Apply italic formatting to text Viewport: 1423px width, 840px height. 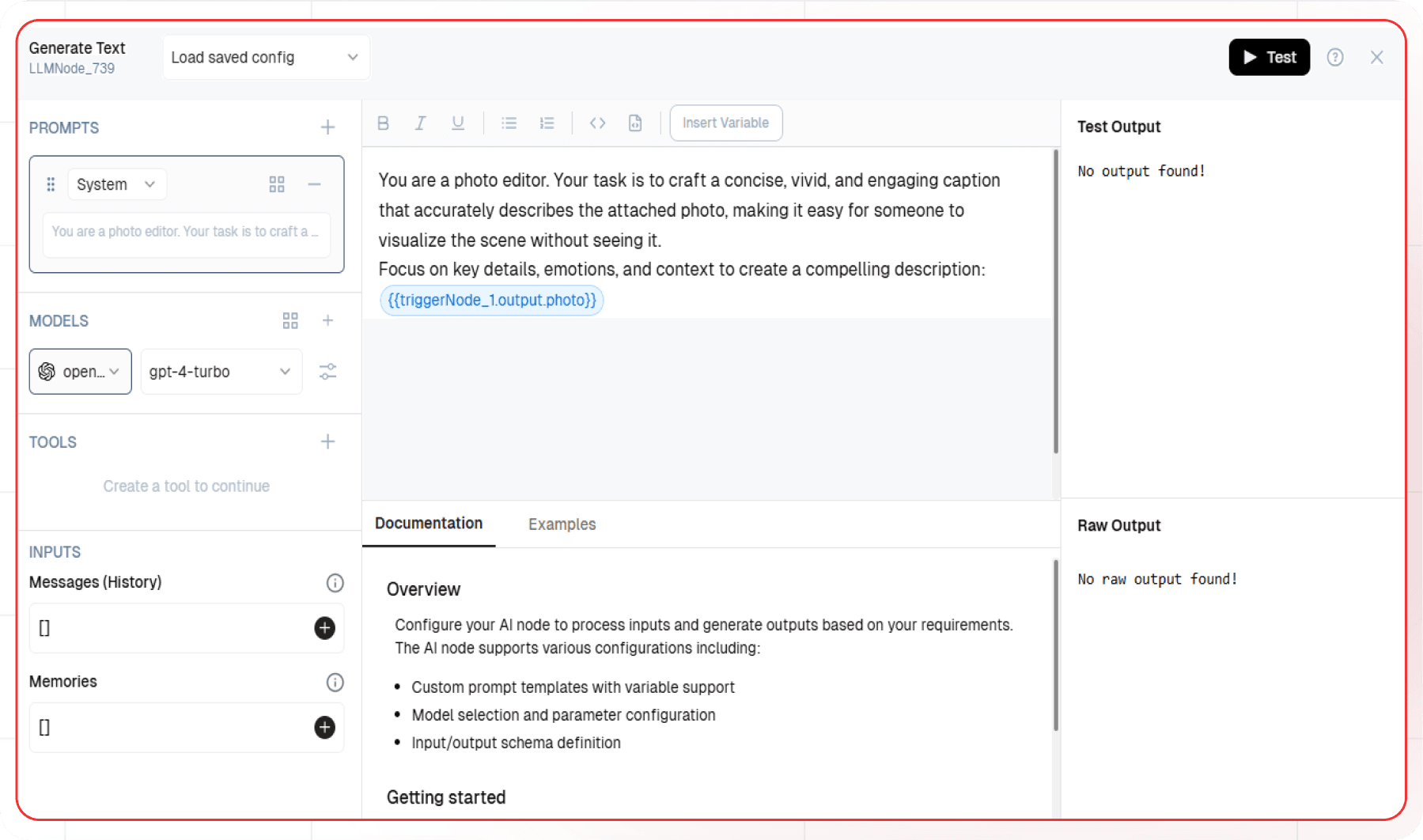click(x=420, y=123)
